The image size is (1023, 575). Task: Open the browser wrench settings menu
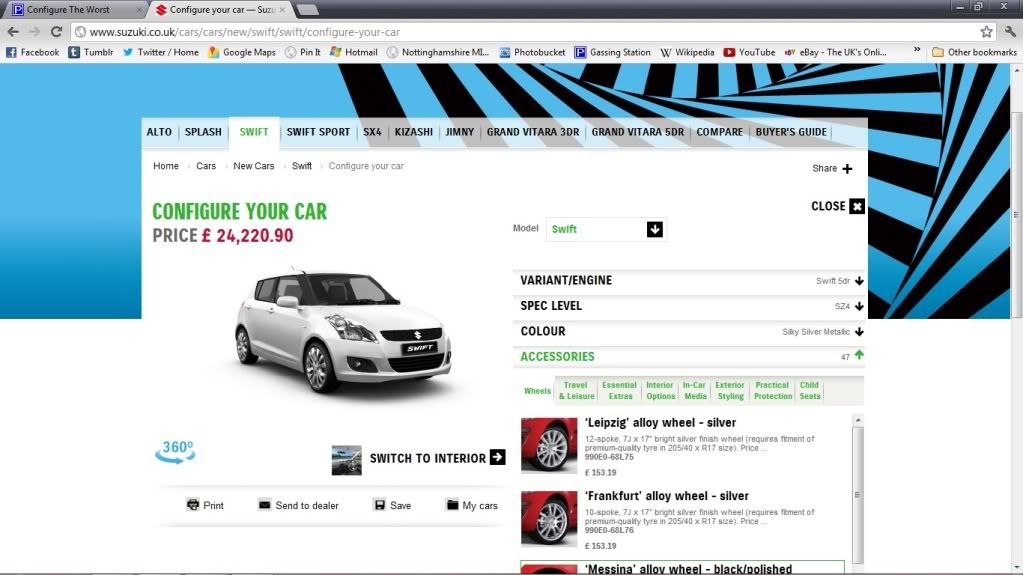(1010, 31)
